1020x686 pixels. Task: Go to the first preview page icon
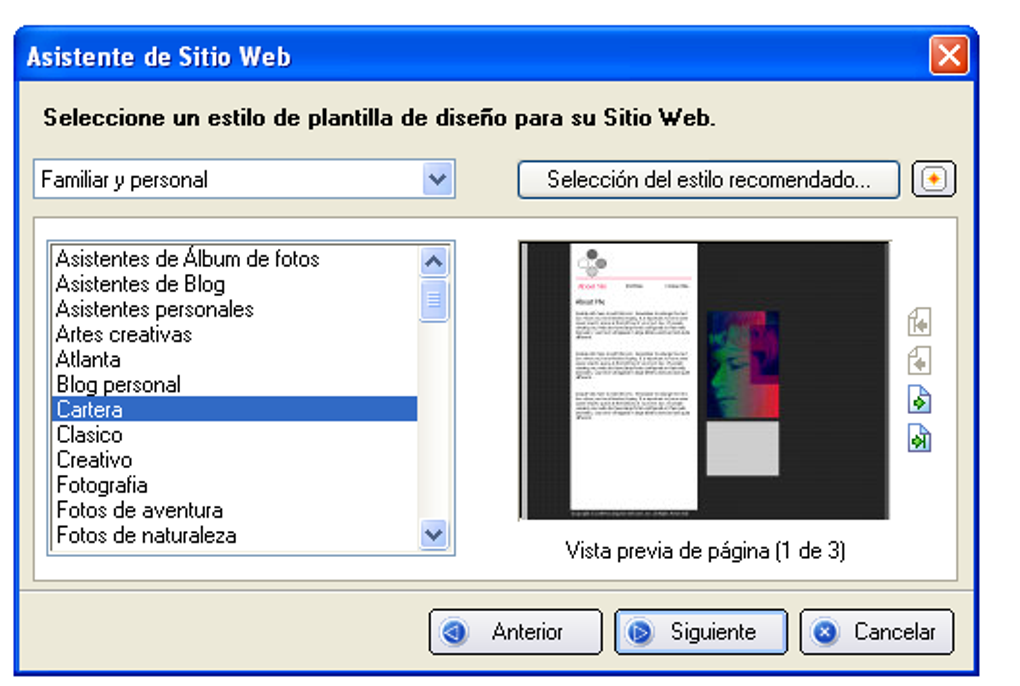(918, 322)
